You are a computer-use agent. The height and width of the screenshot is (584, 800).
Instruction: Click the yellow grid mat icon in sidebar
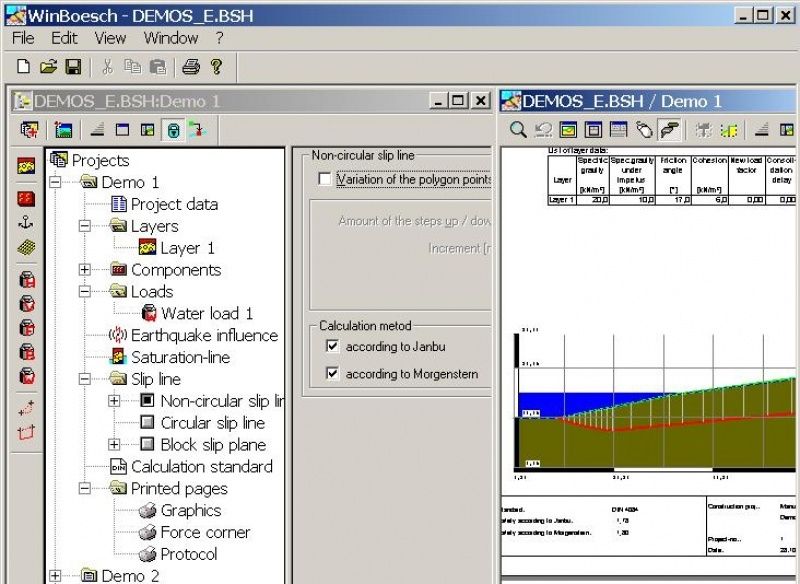pyautogui.click(x=26, y=247)
